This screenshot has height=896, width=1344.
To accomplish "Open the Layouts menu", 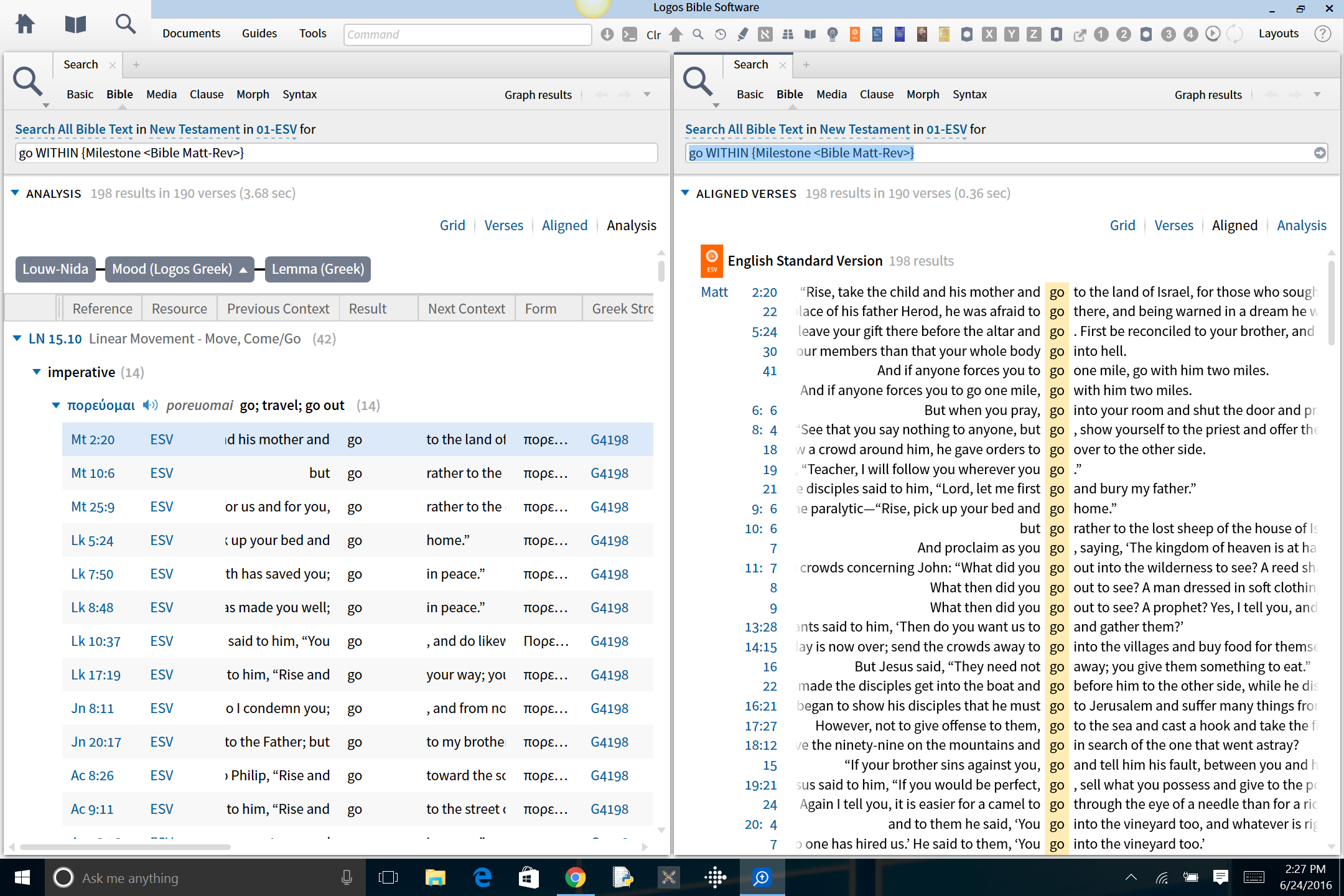I will [1278, 34].
